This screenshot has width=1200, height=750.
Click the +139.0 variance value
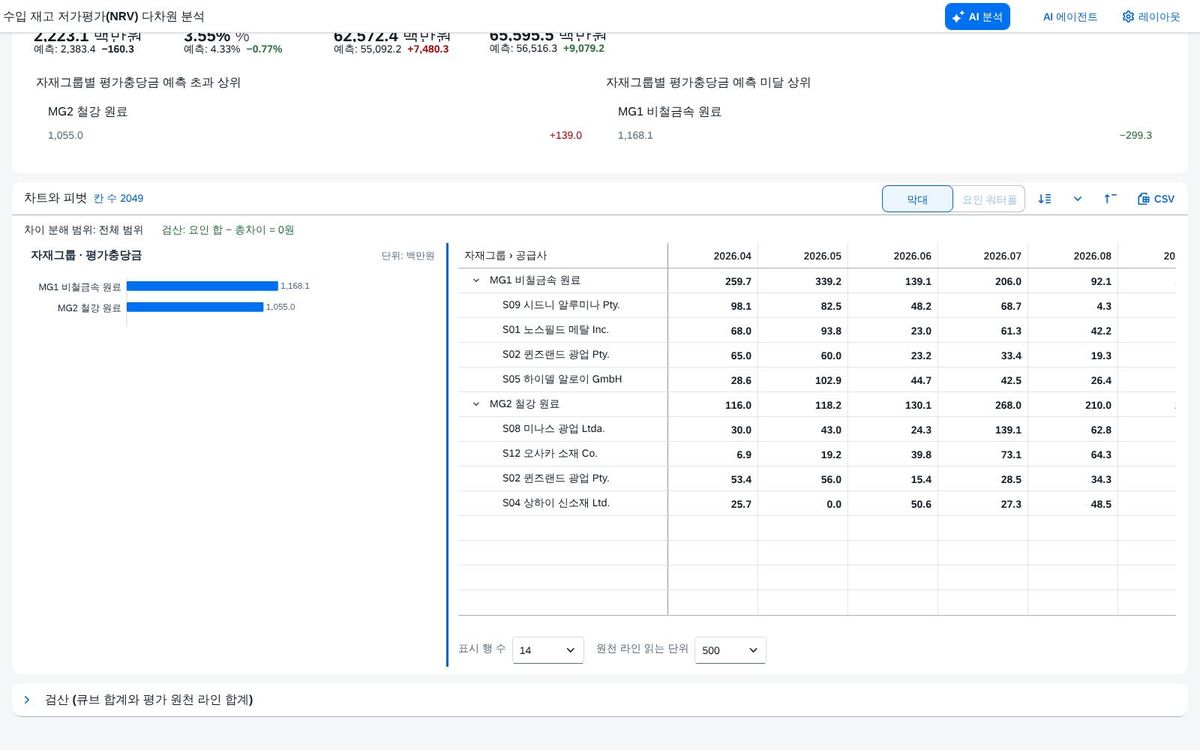tap(565, 135)
